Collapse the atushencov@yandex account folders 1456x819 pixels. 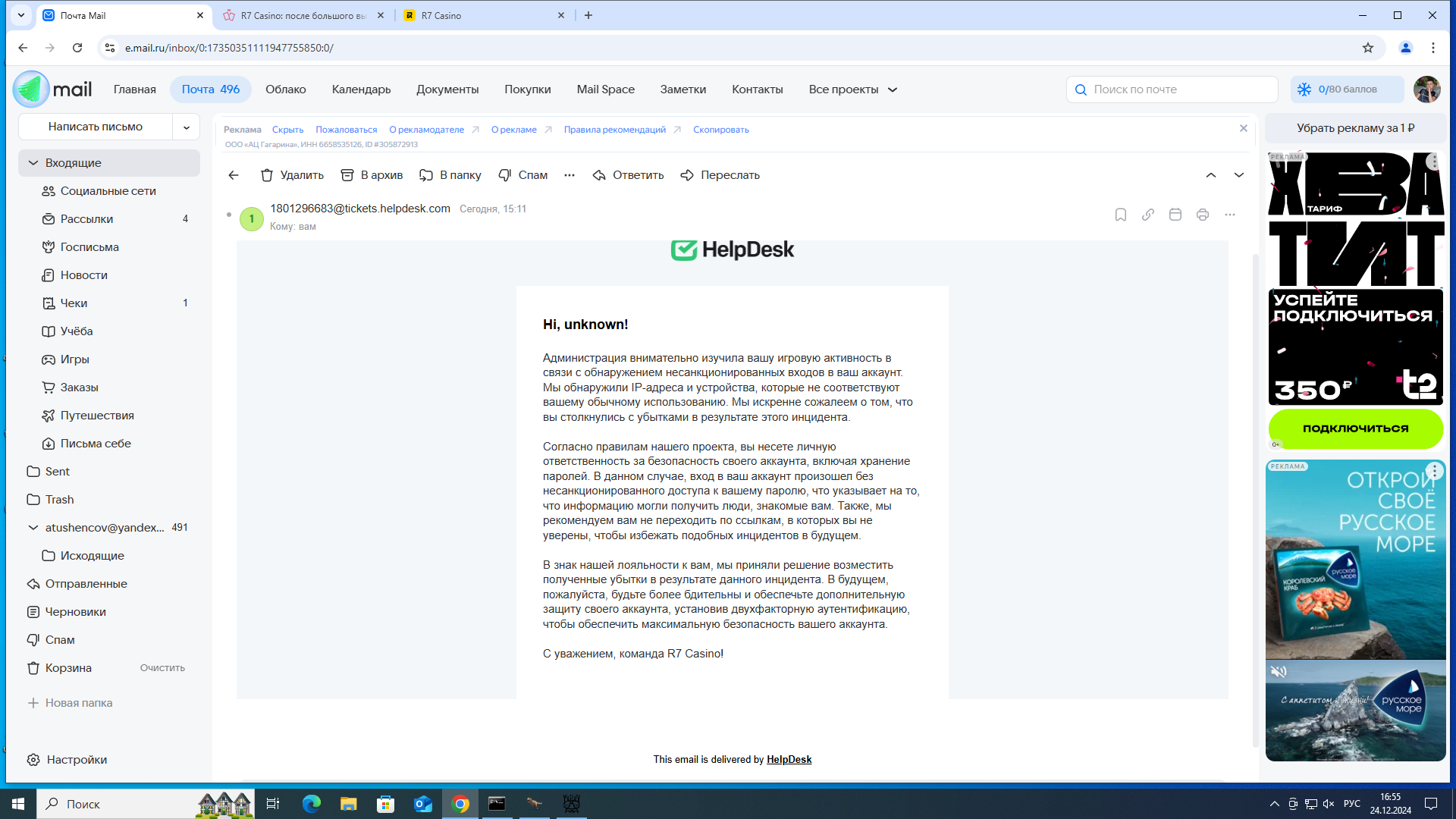33,528
